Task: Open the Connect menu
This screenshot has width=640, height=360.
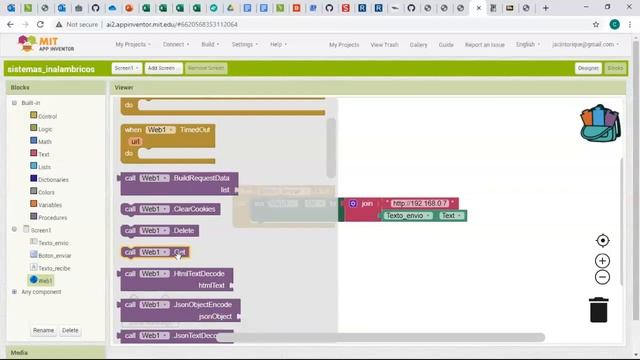Action: pos(176,44)
